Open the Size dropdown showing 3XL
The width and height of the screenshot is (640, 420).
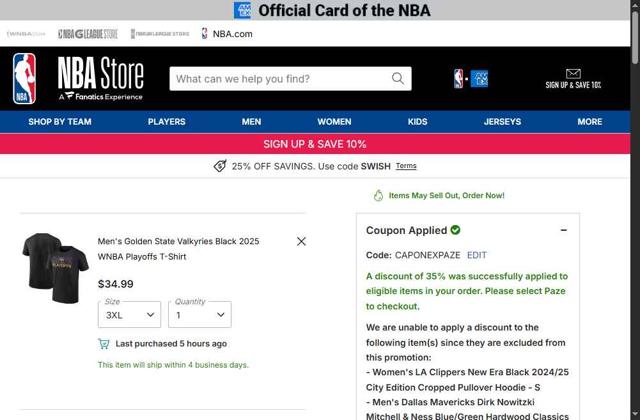(129, 314)
